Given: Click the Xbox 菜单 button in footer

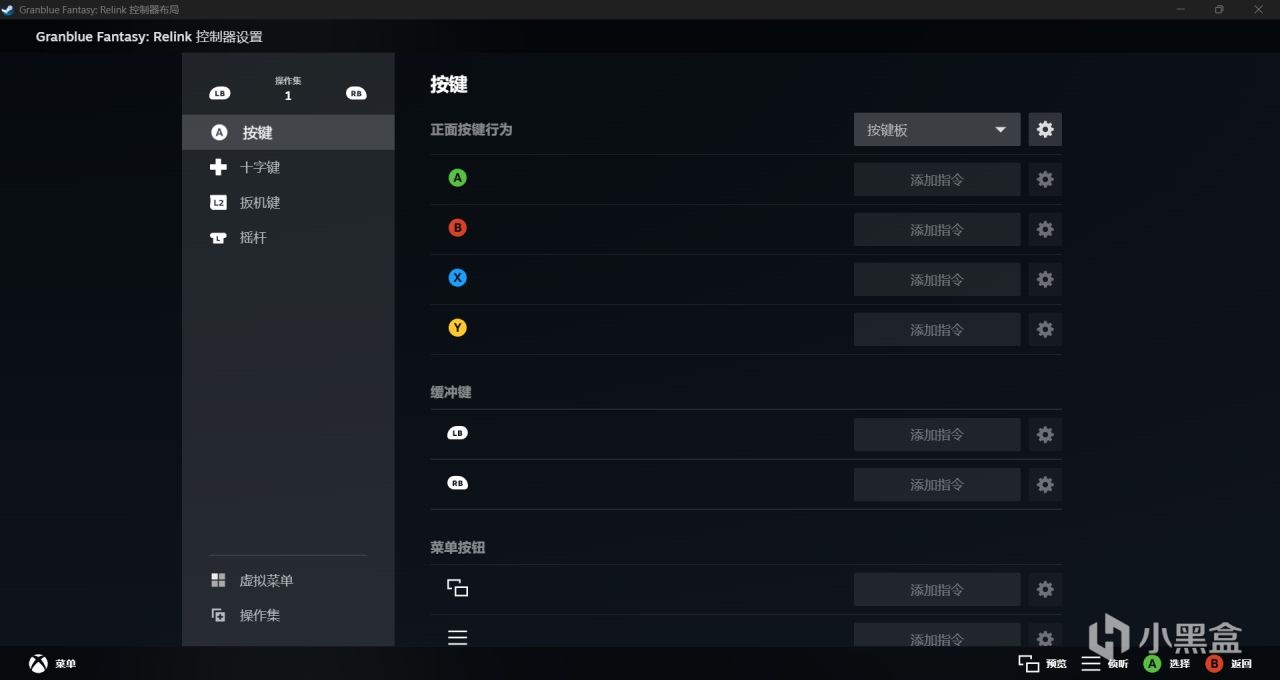Looking at the screenshot, I should (x=52, y=664).
